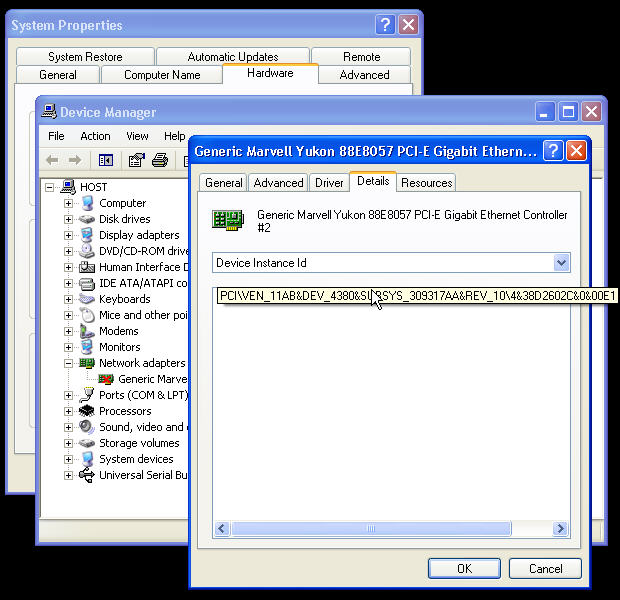
Task: Click the OK button
Action: click(x=464, y=568)
